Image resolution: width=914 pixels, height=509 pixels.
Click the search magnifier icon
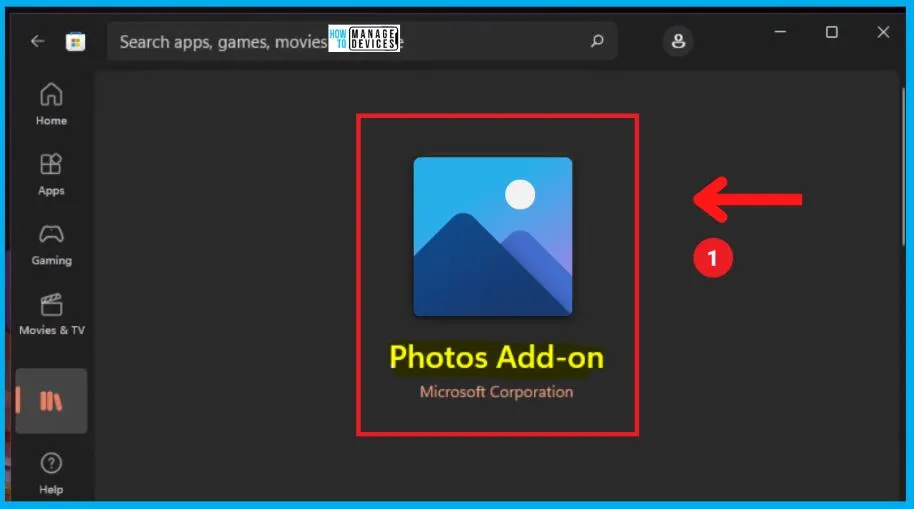(x=597, y=41)
